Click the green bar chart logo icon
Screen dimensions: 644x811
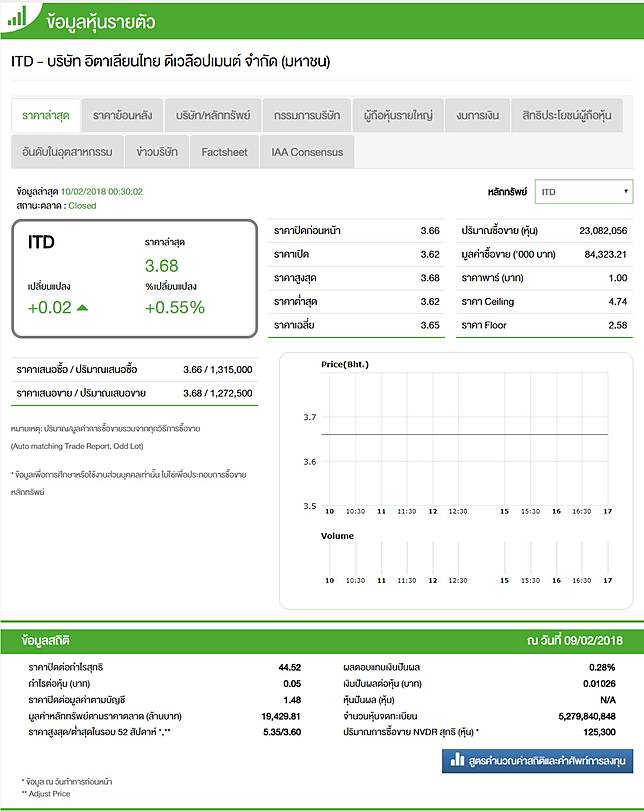coord(17,17)
